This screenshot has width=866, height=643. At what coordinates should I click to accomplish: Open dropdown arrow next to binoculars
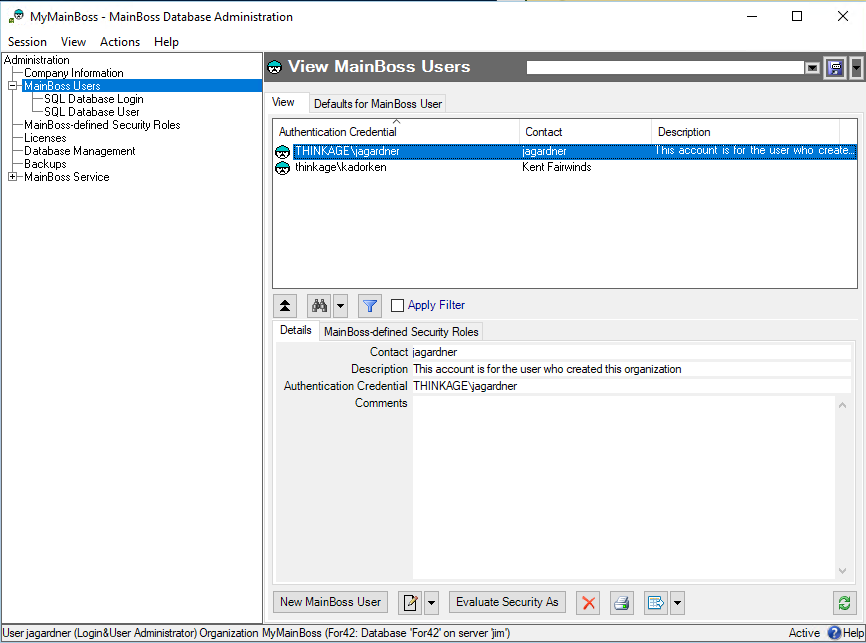coord(340,305)
